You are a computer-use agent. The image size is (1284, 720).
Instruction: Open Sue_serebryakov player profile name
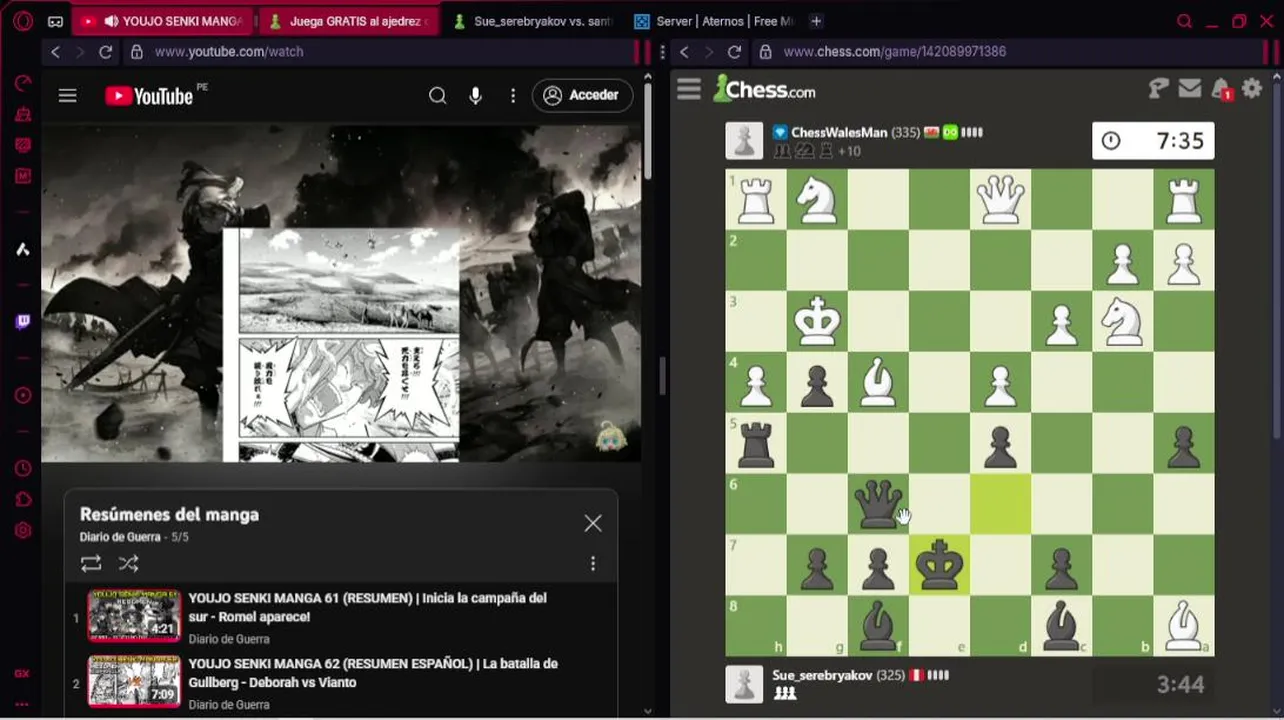(x=822, y=676)
